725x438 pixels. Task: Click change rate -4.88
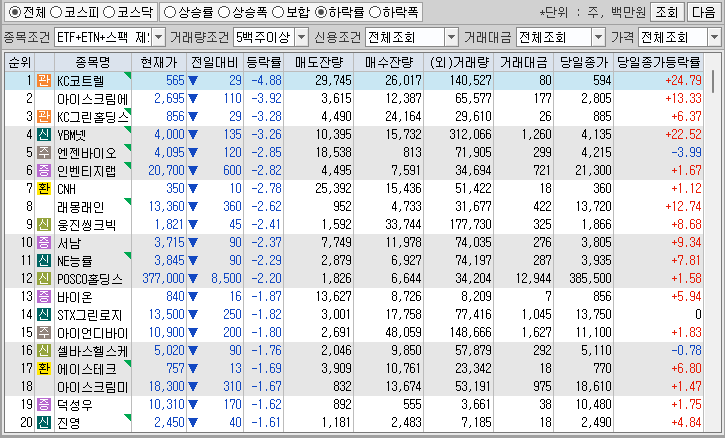[266, 80]
